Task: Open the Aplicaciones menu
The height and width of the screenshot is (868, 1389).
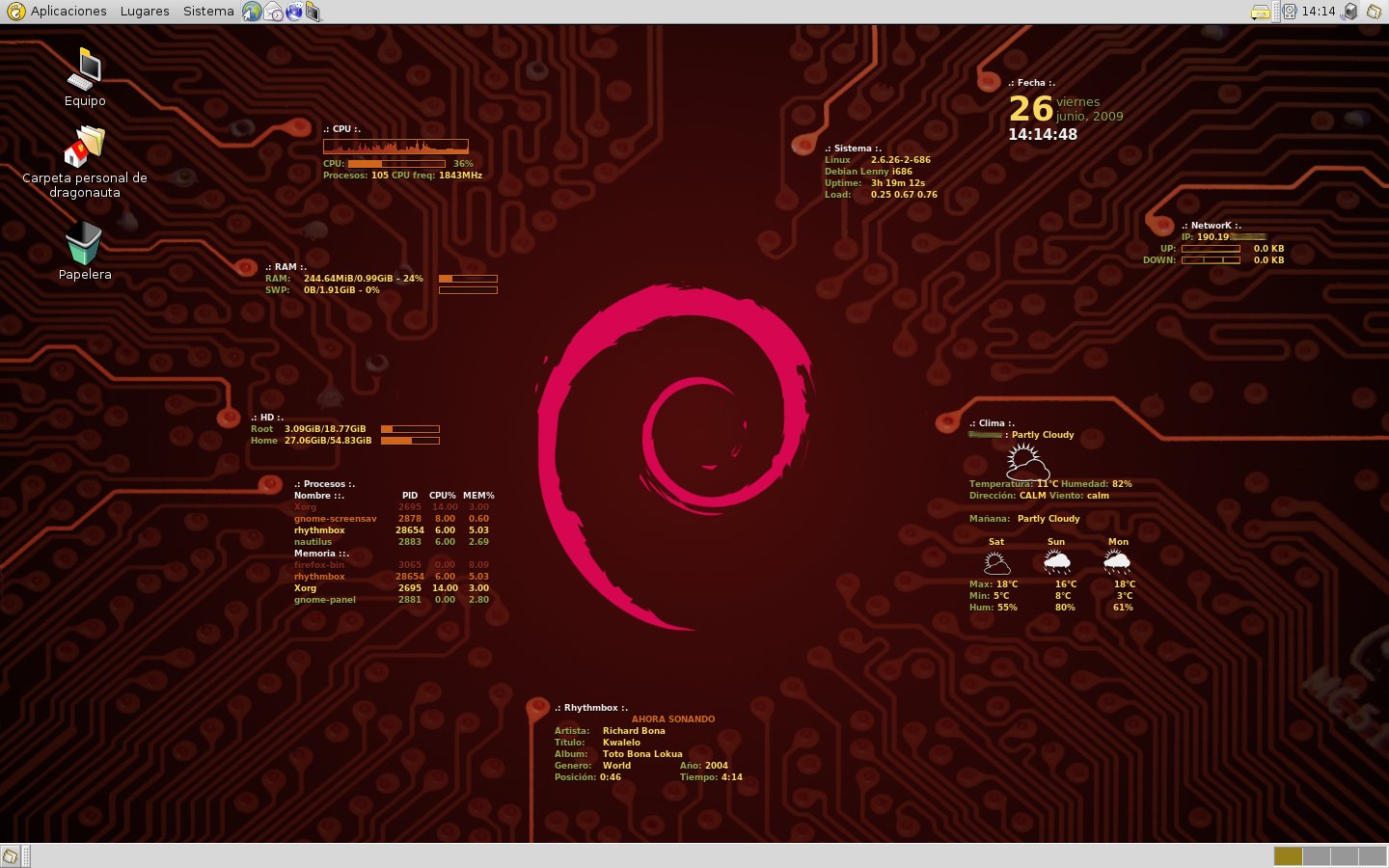Action: coord(68,12)
